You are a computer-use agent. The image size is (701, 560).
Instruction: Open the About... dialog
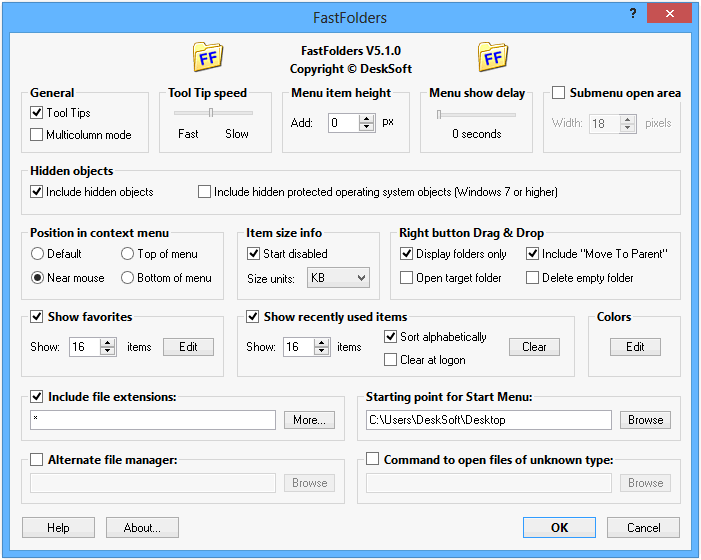coord(142,528)
